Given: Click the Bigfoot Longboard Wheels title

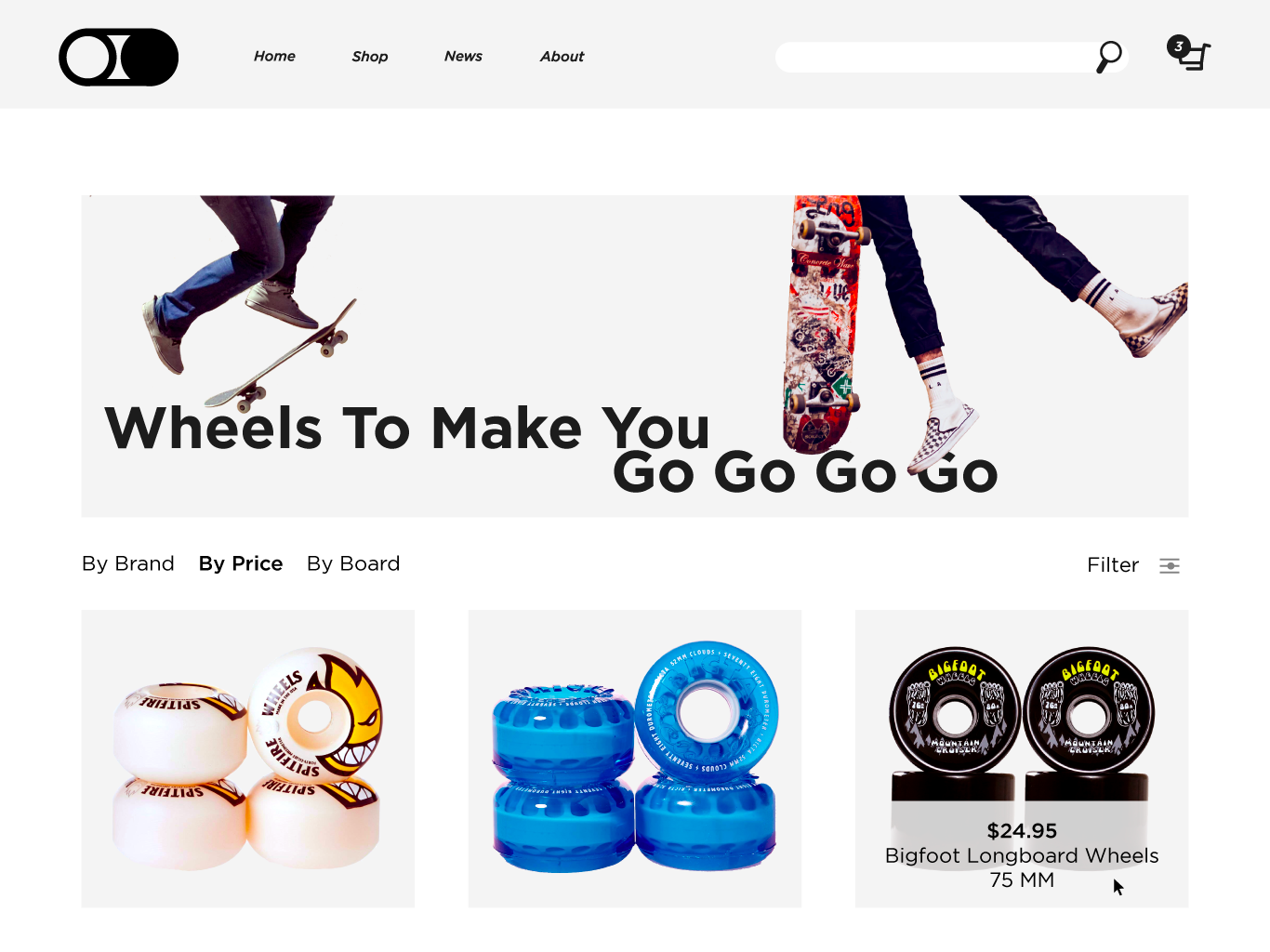Looking at the screenshot, I should pos(1022,856).
